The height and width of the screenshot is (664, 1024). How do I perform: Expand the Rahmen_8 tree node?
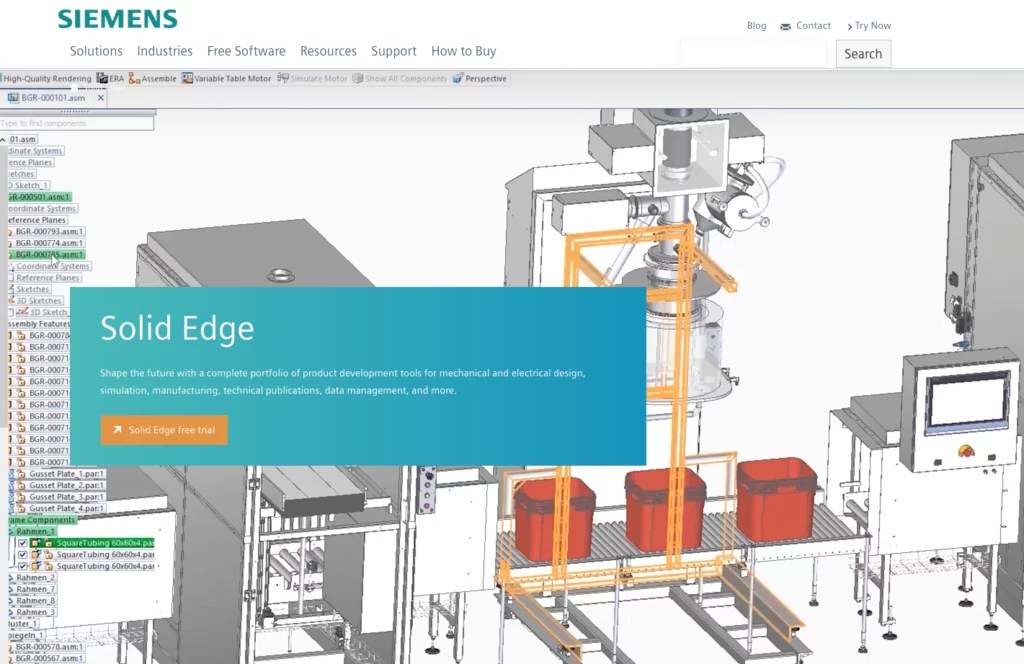pyautogui.click(x=10, y=601)
